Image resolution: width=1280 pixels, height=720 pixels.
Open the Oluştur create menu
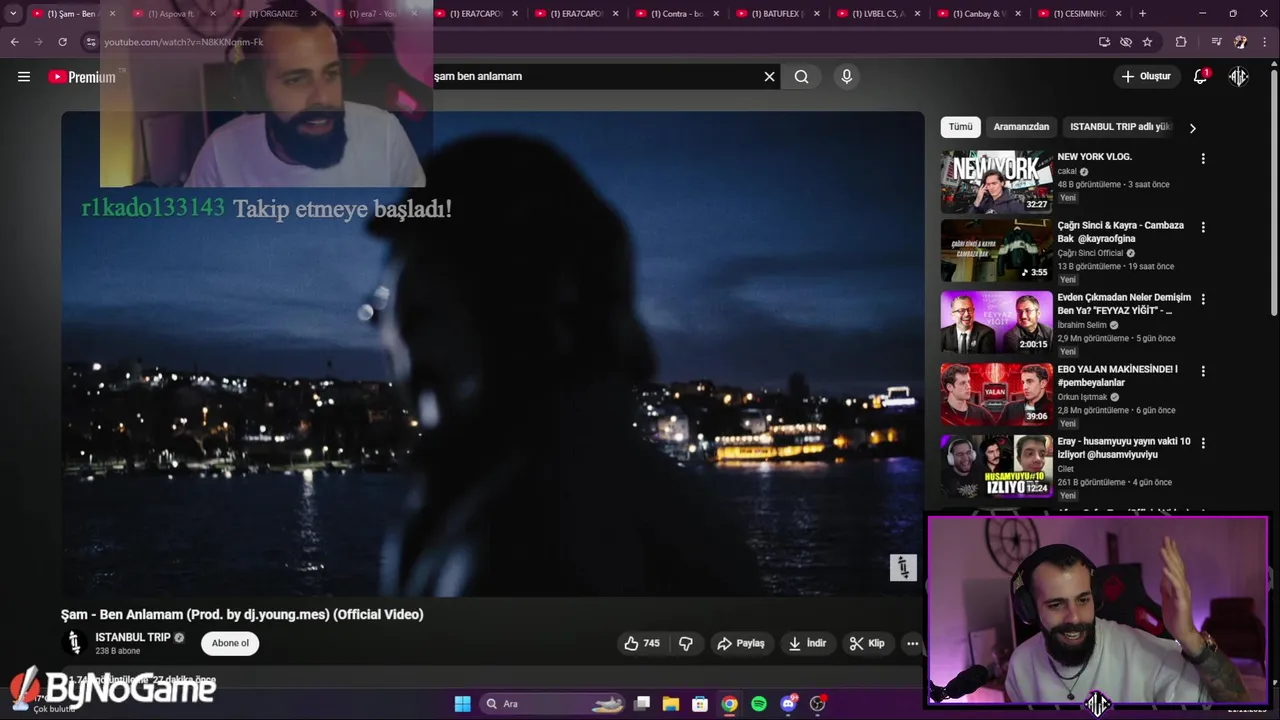(x=1146, y=76)
